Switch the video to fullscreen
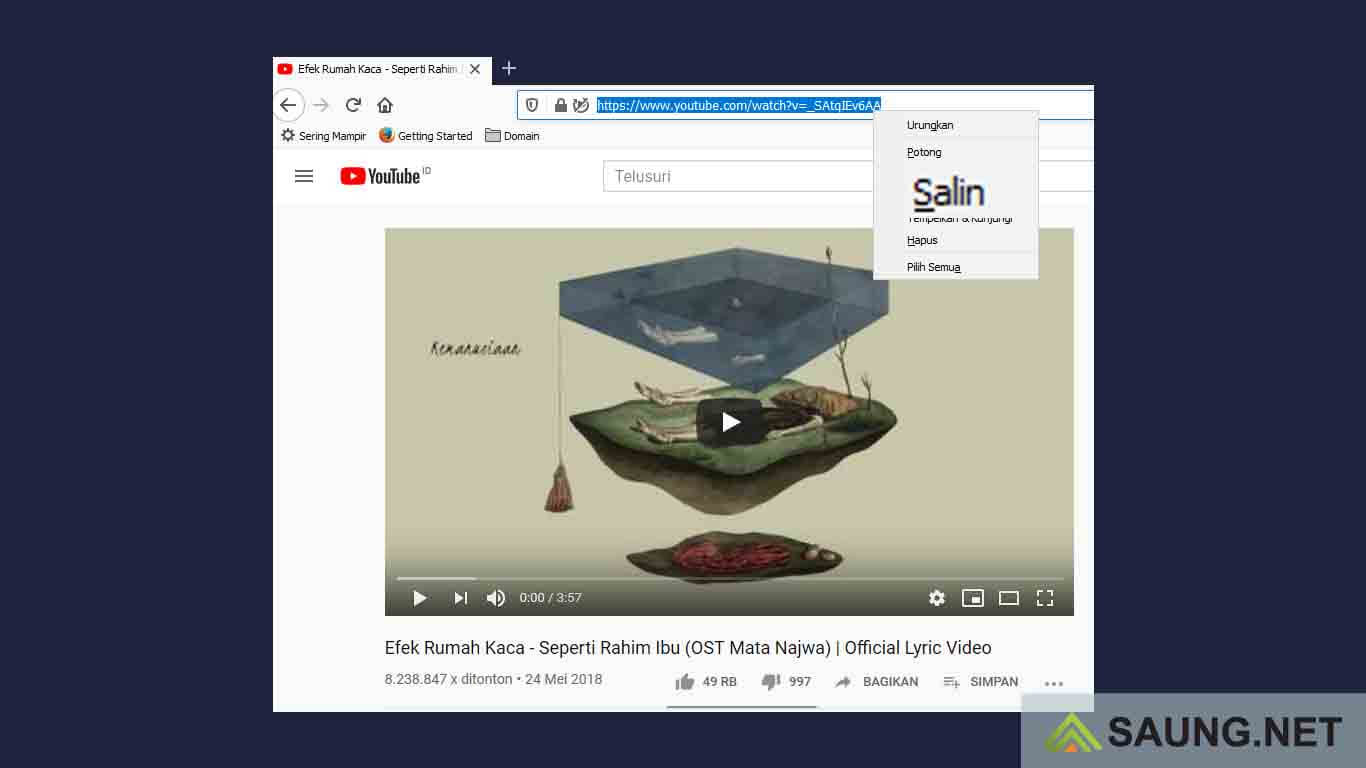Screen dimensions: 1366x768 coord(1045,598)
